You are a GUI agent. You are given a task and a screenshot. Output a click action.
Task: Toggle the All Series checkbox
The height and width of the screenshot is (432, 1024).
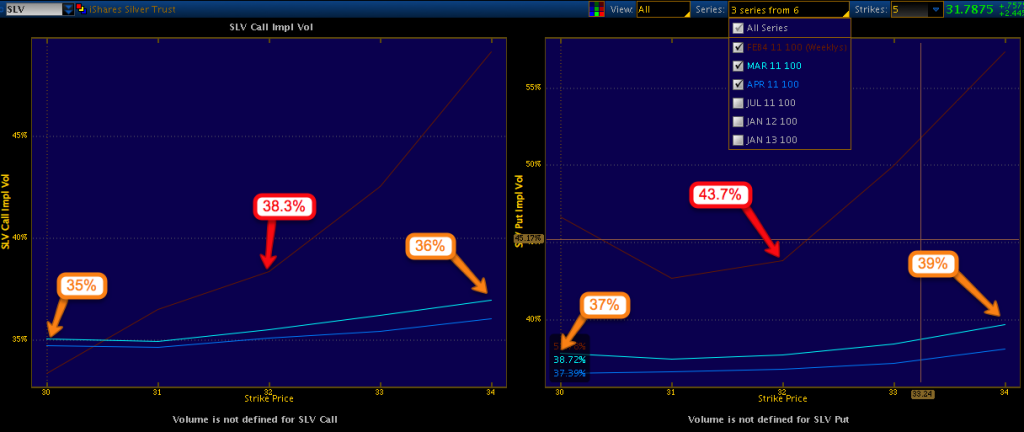point(738,28)
